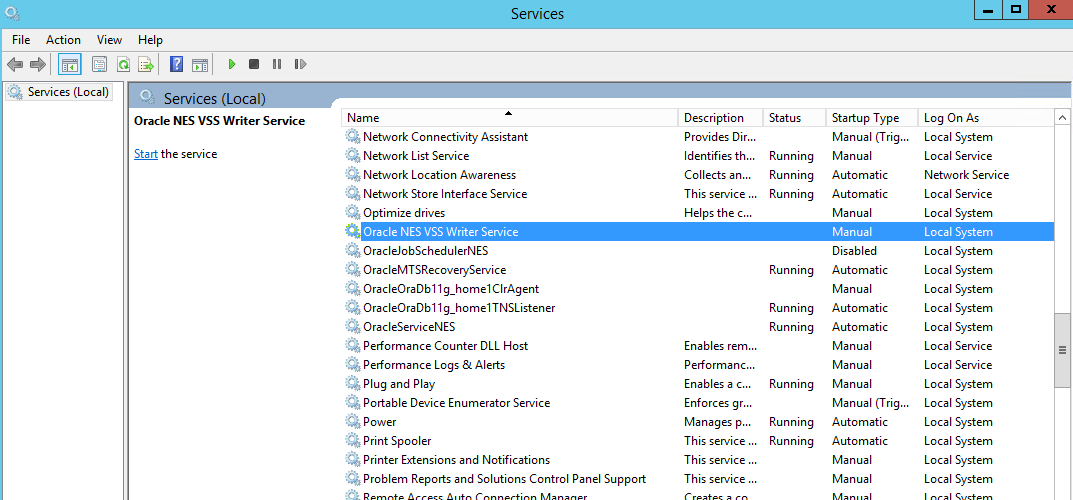Select the OracleMTSRecoveryService name

435,270
